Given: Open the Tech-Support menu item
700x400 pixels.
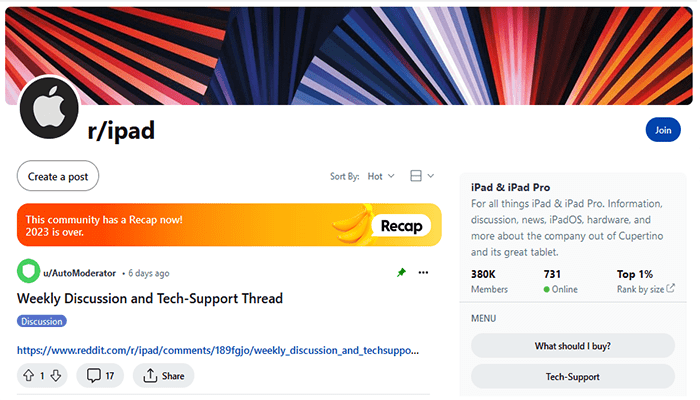Looking at the screenshot, I should pos(572,376).
